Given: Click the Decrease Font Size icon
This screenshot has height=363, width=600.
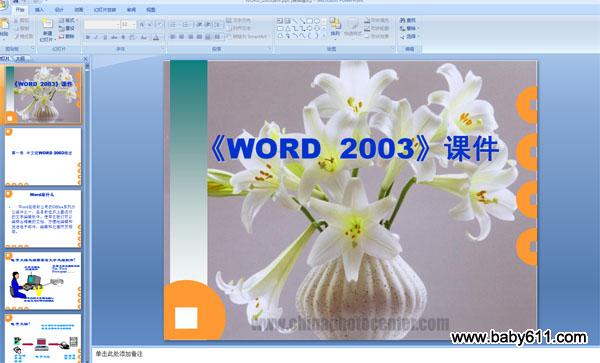Looking at the screenshot, I should pos(150,25).
